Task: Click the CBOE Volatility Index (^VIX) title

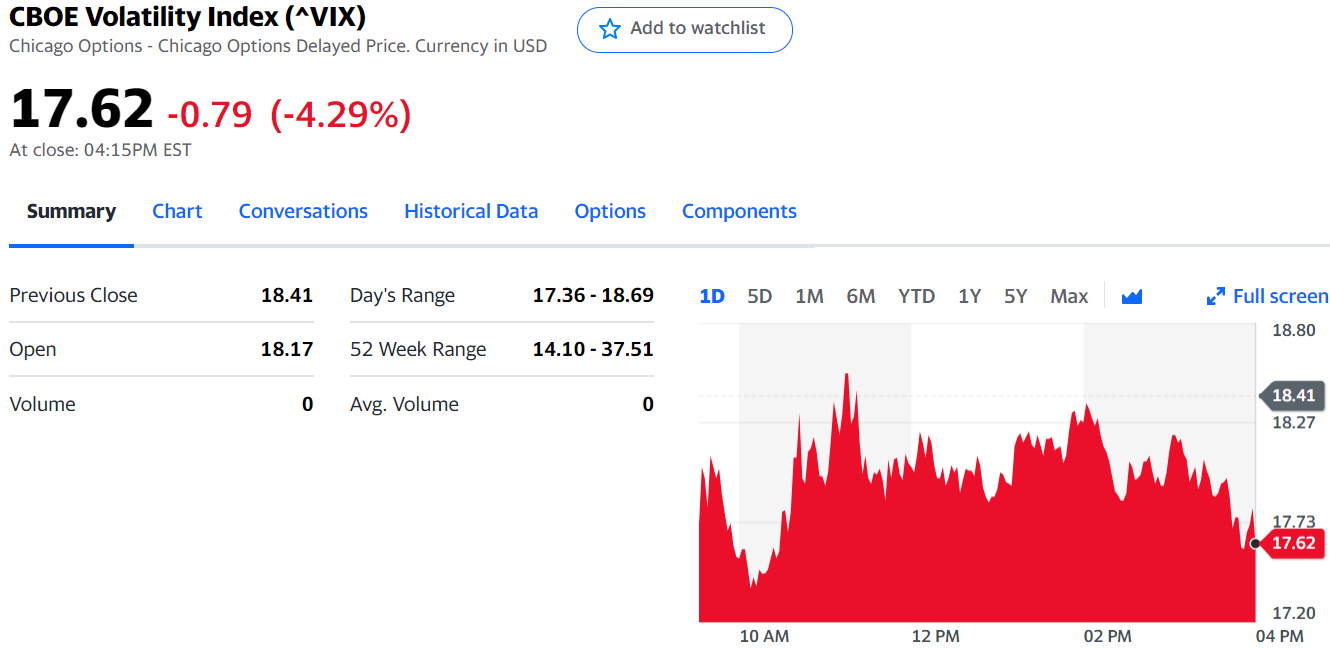Action: pos(187,16)
